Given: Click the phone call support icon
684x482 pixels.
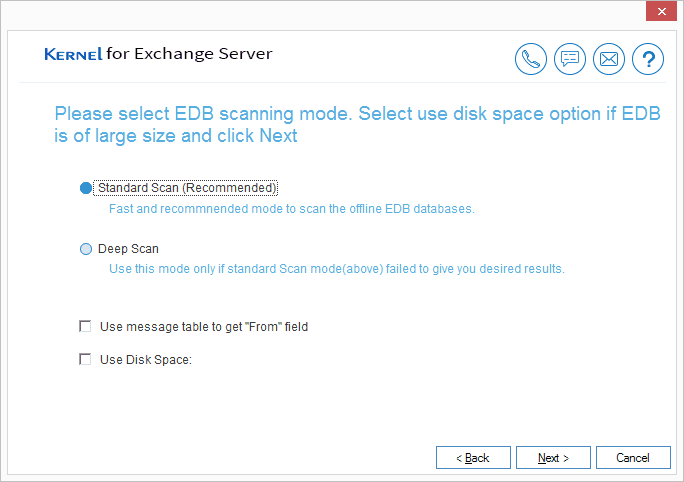Looking at the screenshot, I should click(531, 60).
